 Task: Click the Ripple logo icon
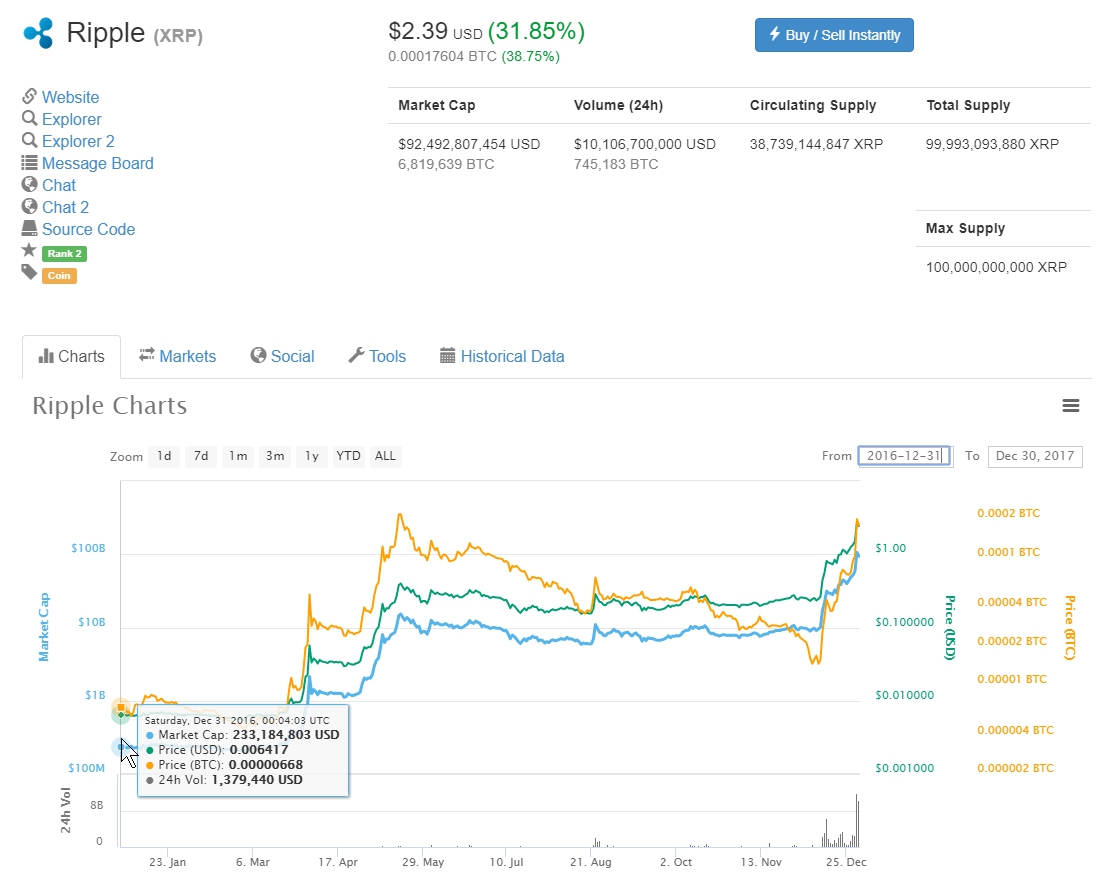point(38,33)
